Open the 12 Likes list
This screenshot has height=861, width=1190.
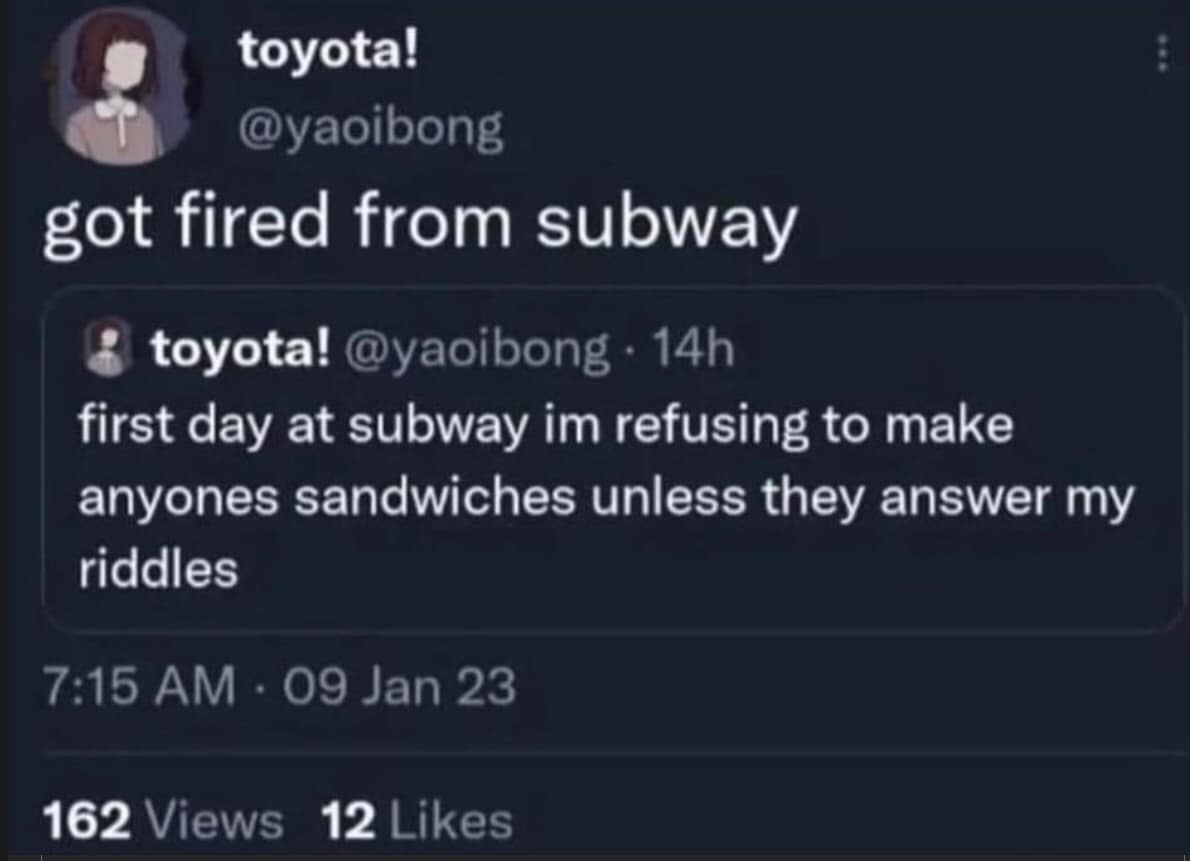pos(416,821)
